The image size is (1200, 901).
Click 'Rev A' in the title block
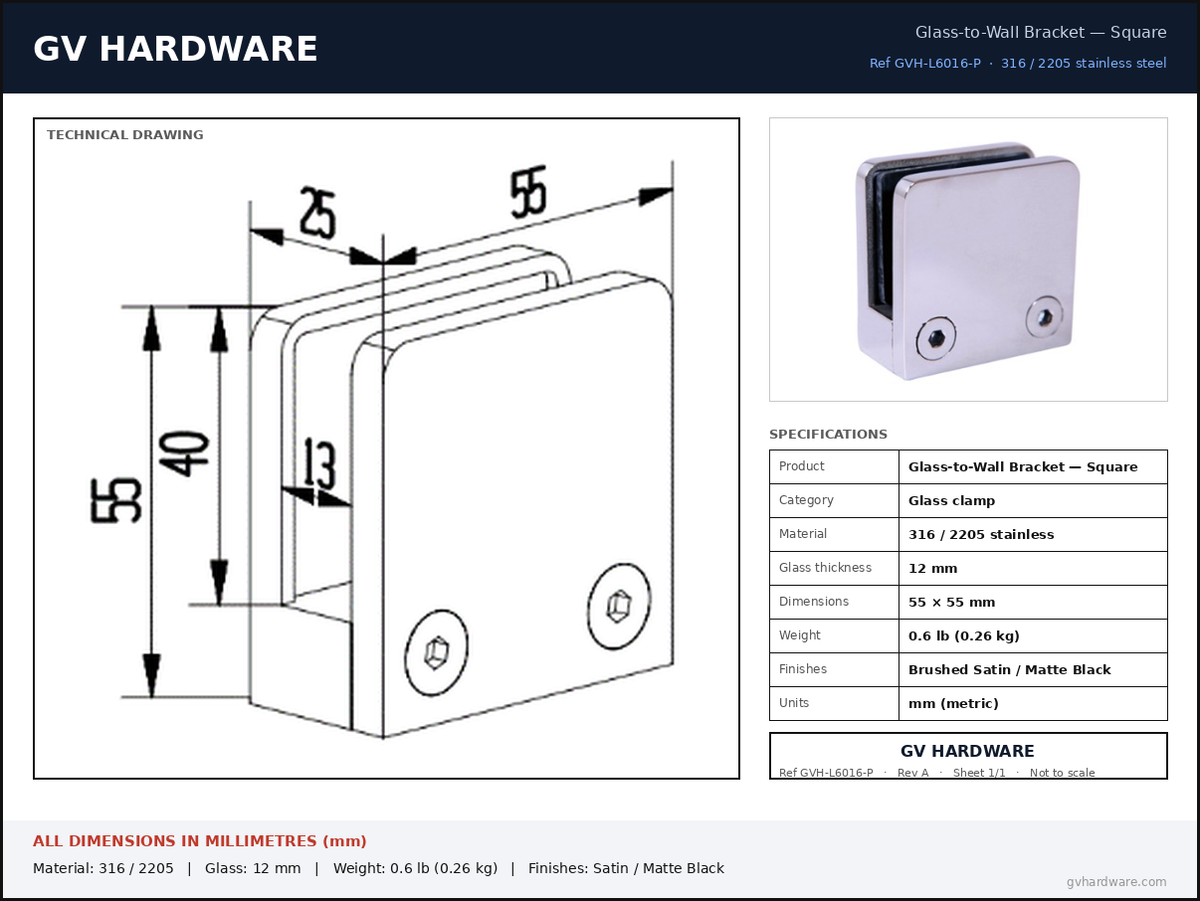[x=913, y=773]
